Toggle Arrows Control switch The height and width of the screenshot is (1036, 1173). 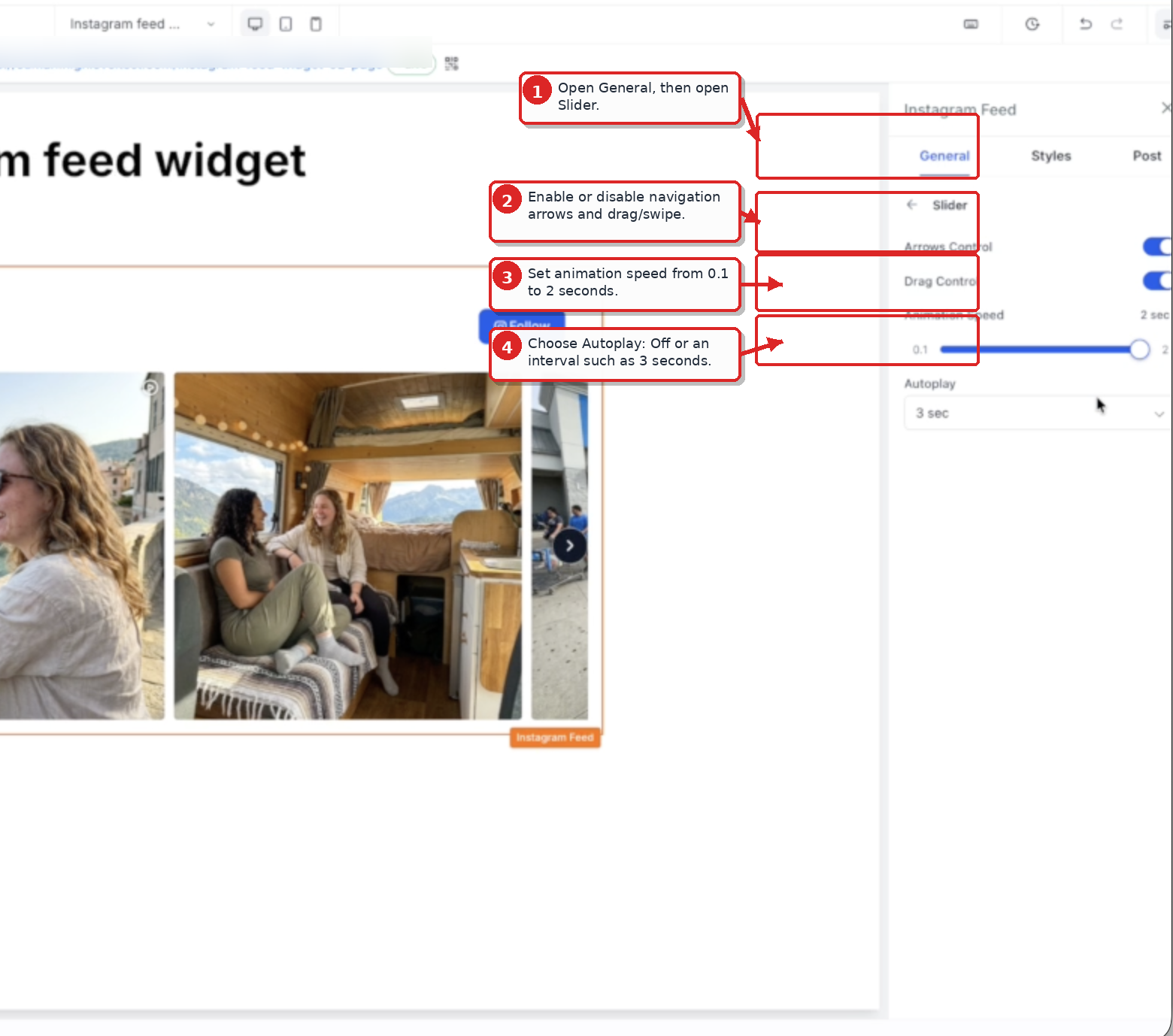point(1158,247)
